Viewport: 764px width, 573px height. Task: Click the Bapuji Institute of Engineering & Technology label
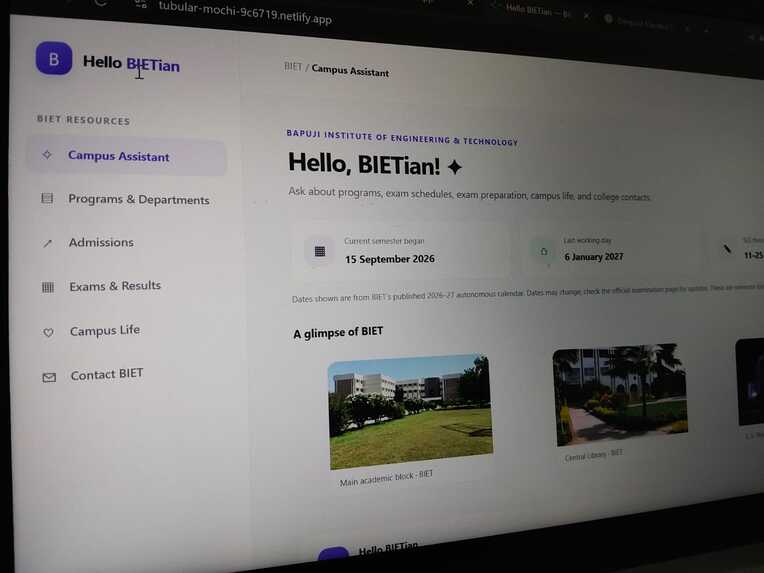[402, 137]
